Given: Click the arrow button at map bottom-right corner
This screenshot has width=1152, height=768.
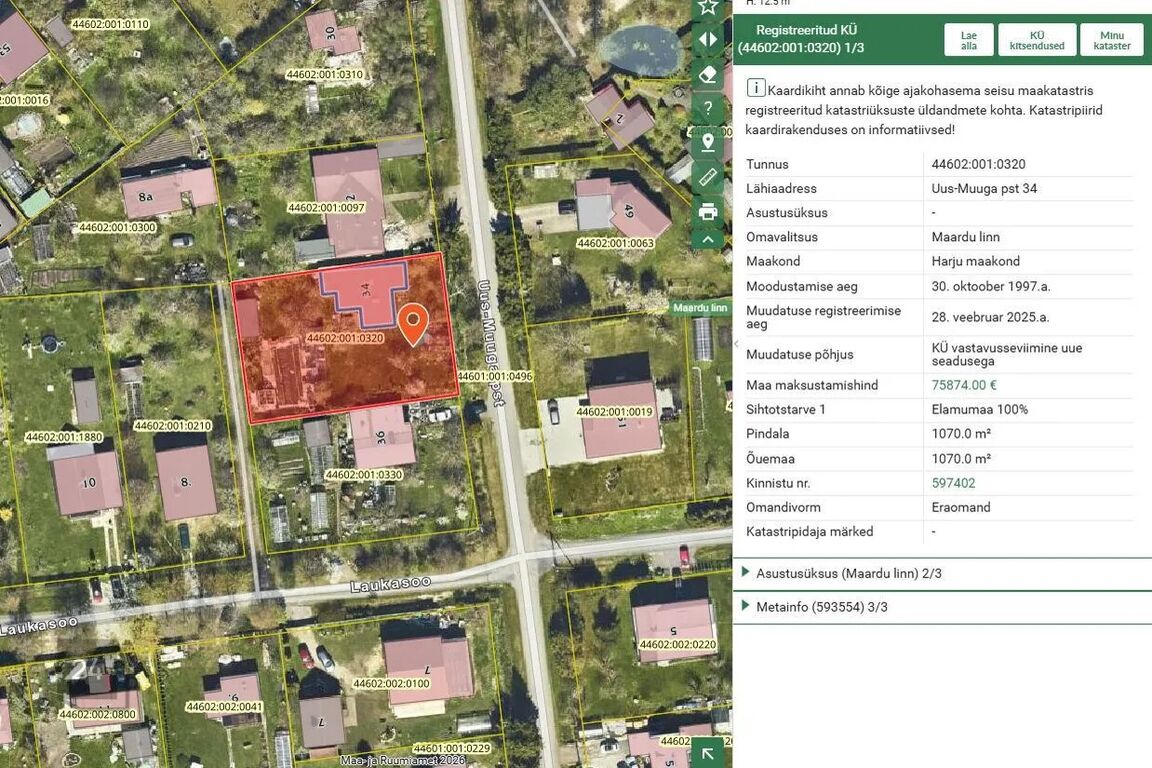Looking at the screenshot, I should point(708,753).
